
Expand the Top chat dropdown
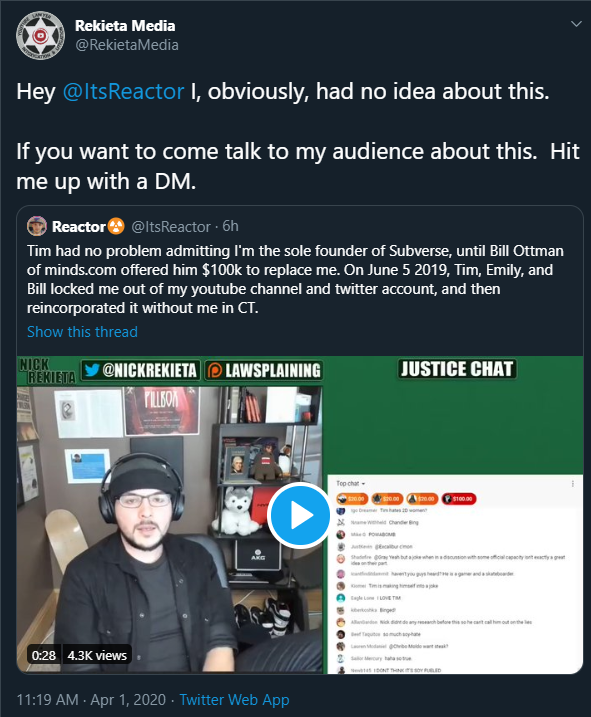coord(350,483)
